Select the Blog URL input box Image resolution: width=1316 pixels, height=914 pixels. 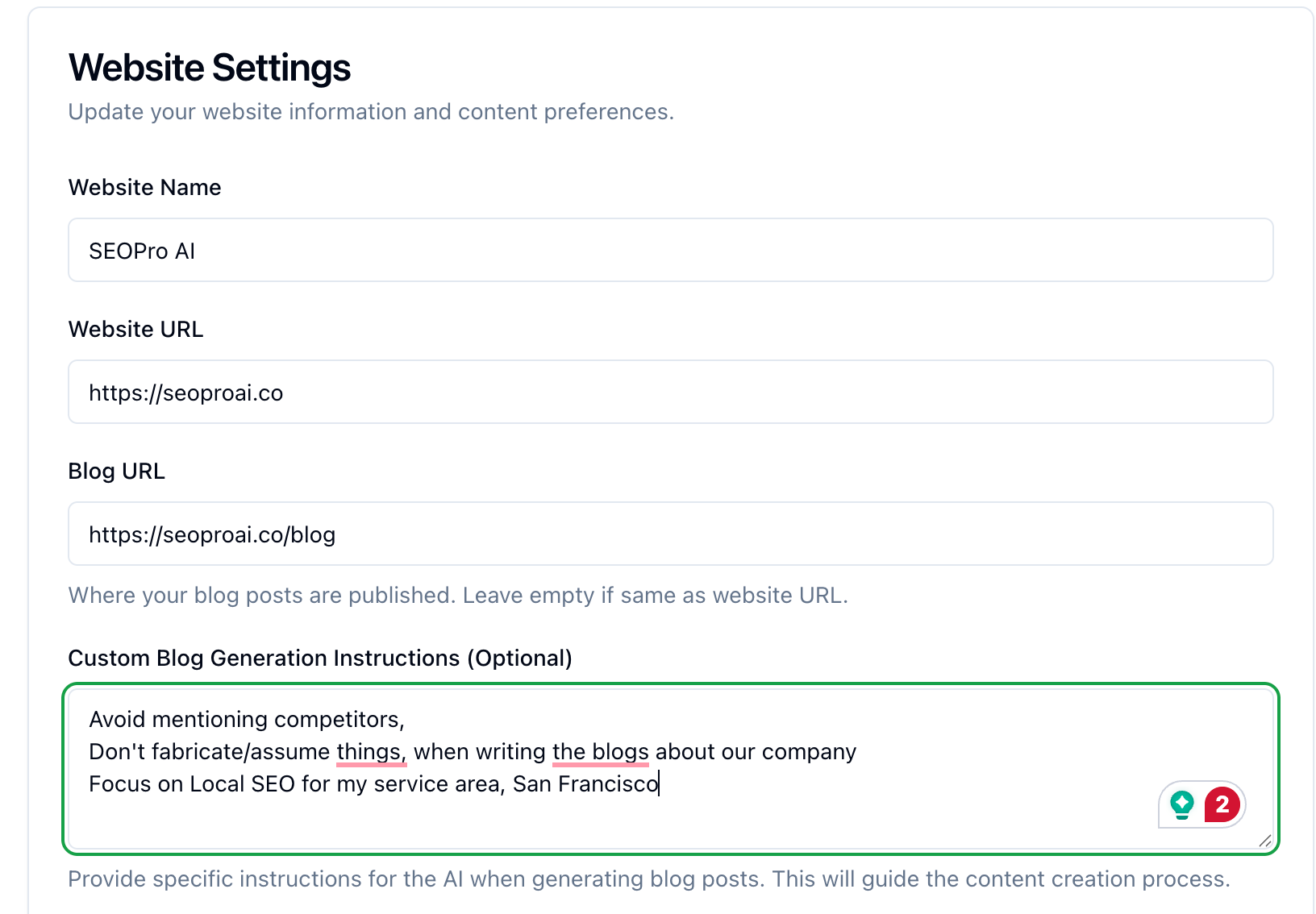pos(669,534)
